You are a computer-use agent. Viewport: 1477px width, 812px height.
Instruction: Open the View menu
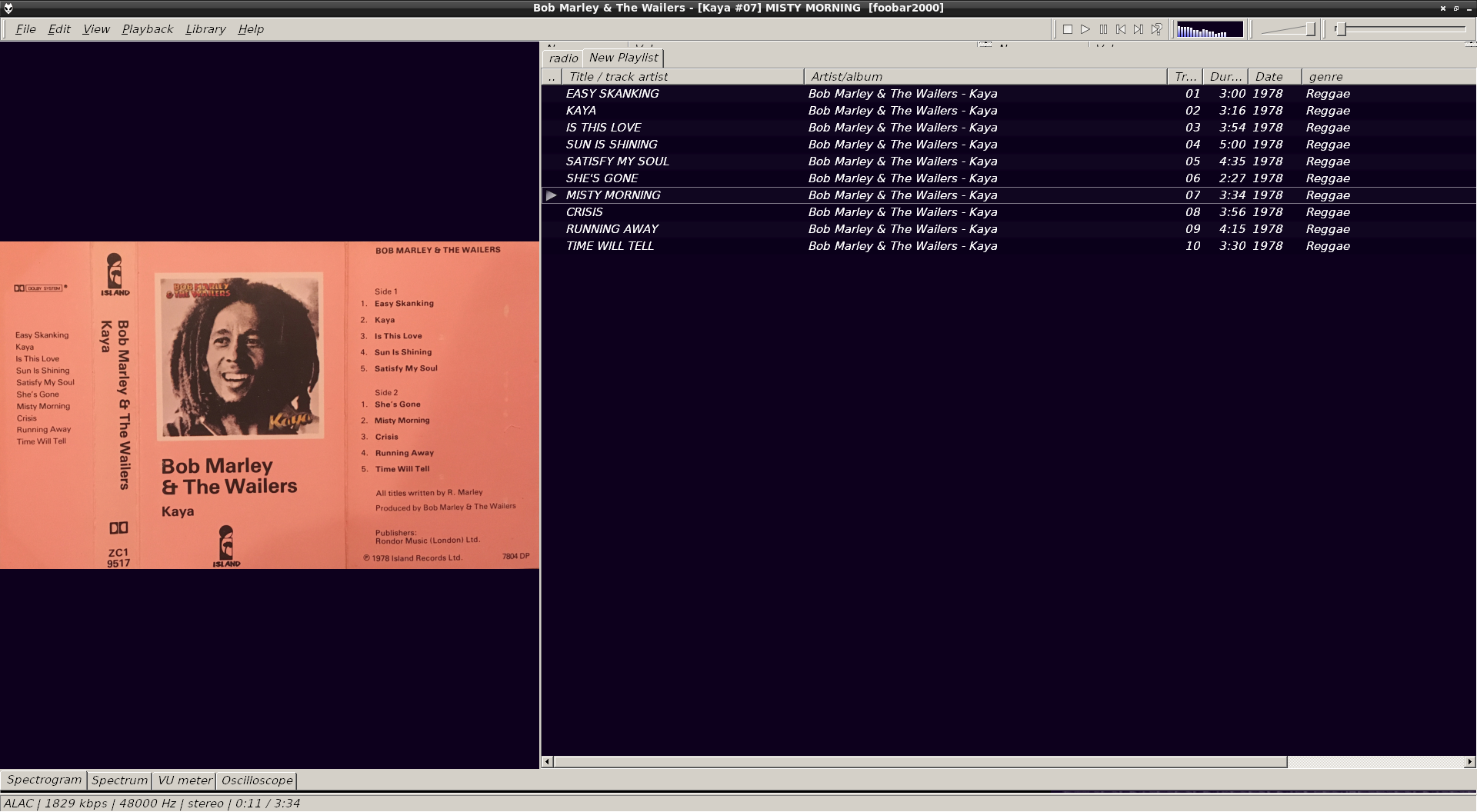click(x=96, y=29)
